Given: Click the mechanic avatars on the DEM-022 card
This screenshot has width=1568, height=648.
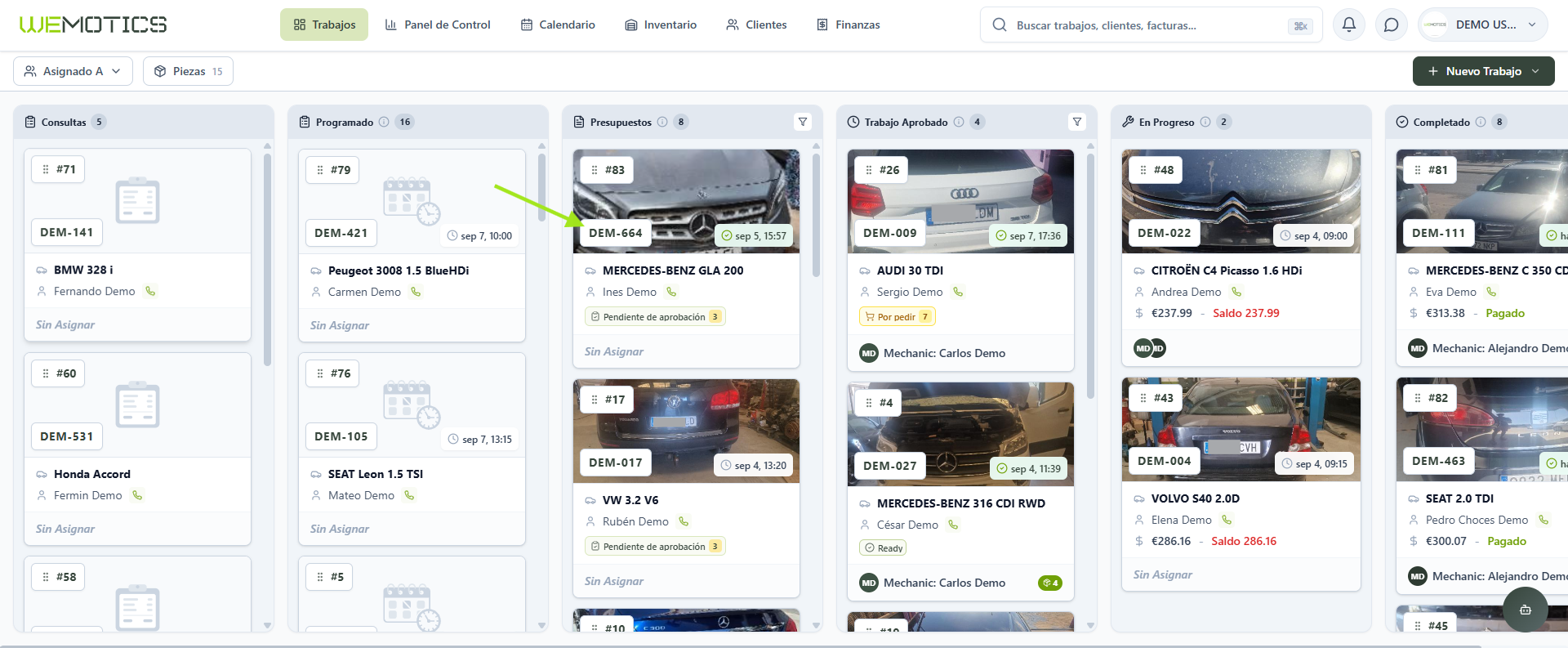Looking at the screenshot, I should click(1150, 348).
